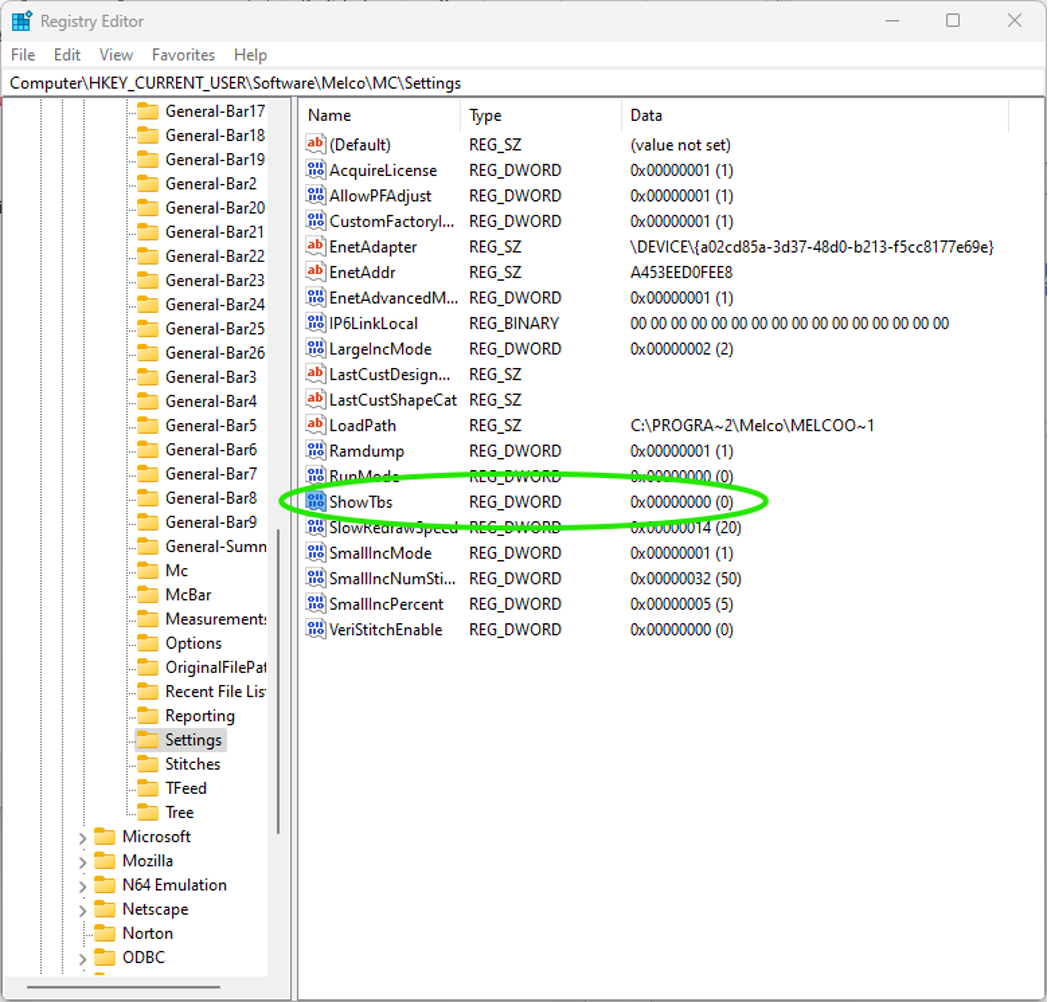Sort values by the Name column header

pos(380,115)
